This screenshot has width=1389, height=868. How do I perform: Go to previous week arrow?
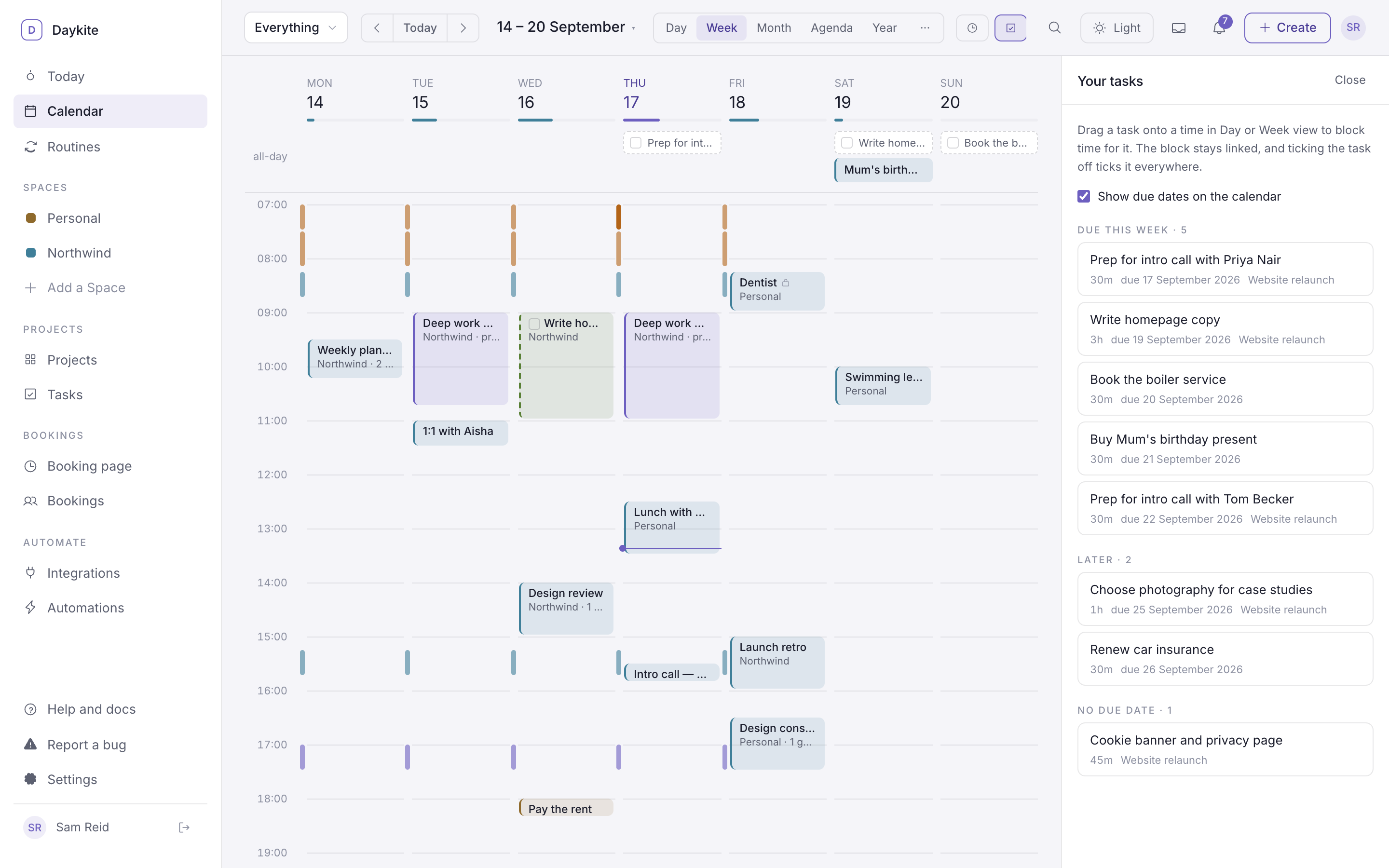coord(377,27)
